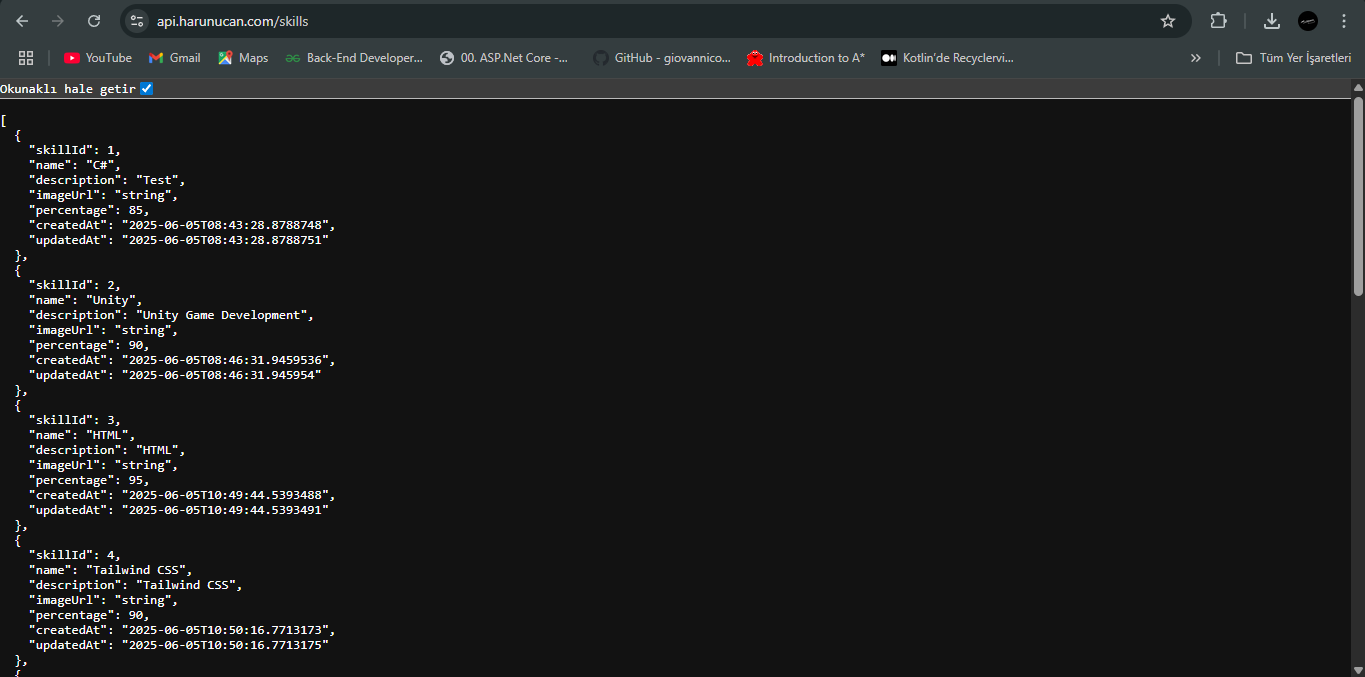The height and width of the screenshot is (677, 1365).
Task: Open the Introduction to A* bookmark
Action: [x=805, y=57]
